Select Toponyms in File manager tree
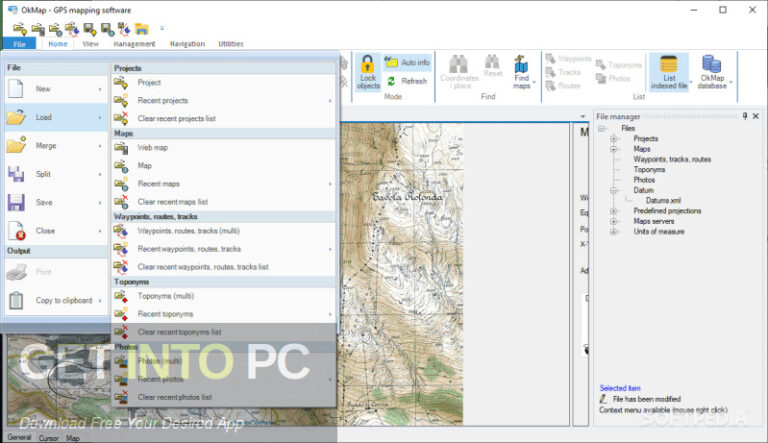Image resolution: width=768 pixels, height=443 pixels. (x=649, y=170)
